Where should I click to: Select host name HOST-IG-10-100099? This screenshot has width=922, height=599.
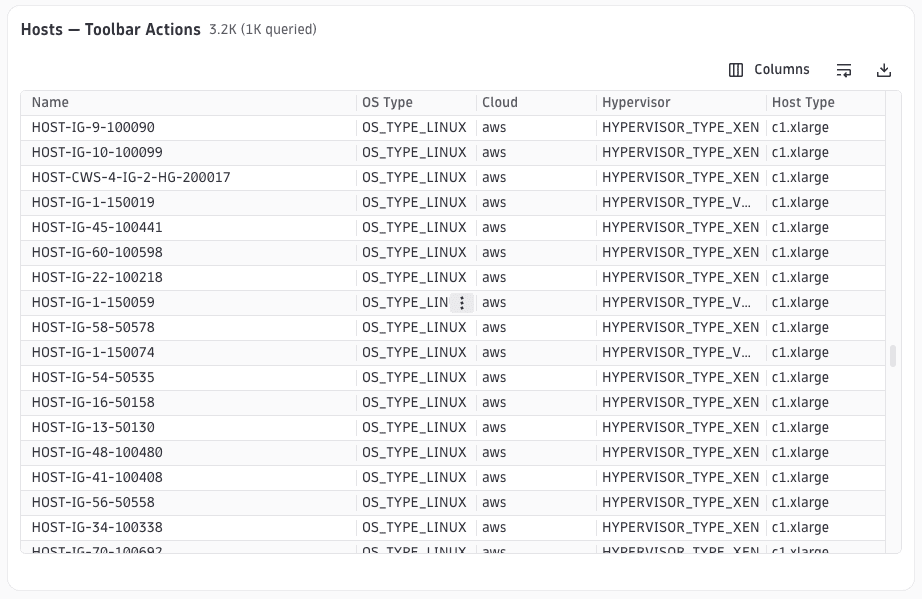(x=97, y=152)
